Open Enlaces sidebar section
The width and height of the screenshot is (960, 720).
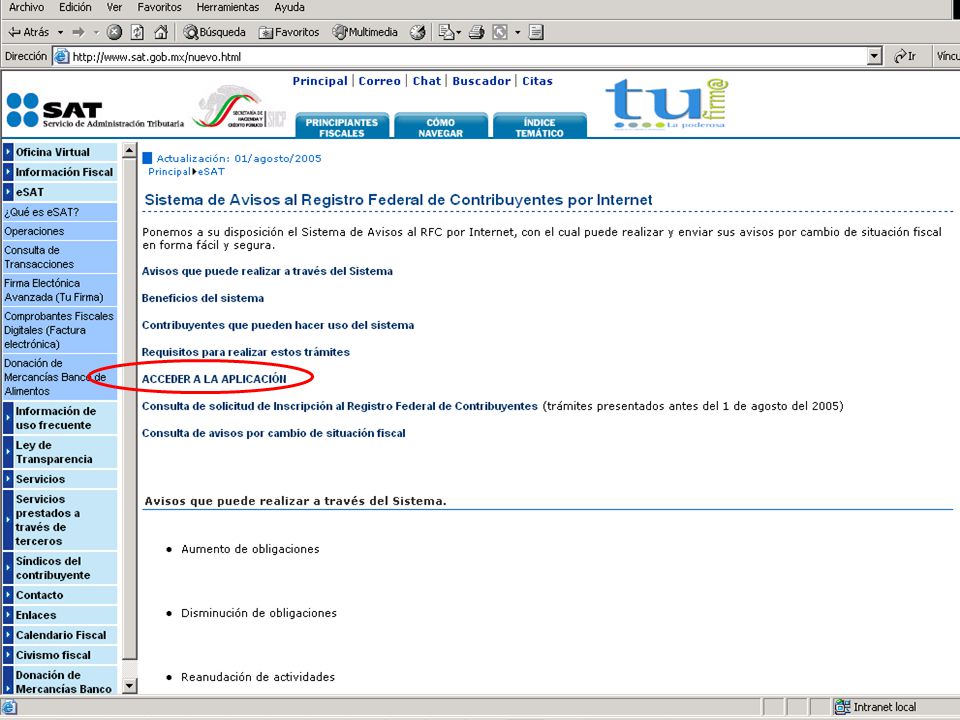click(x=60, y=615)
